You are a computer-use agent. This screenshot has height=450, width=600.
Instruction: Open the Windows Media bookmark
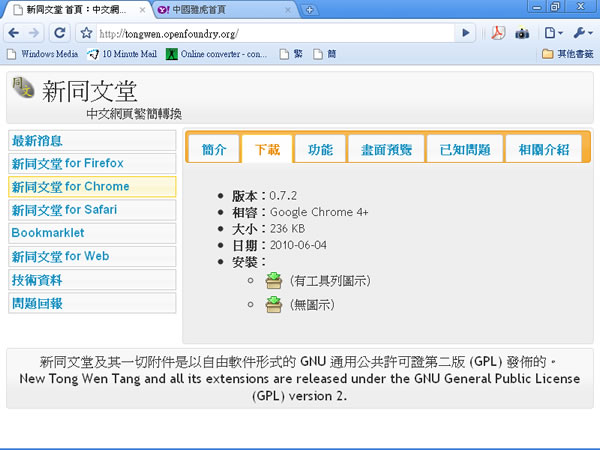coord(42,54)
